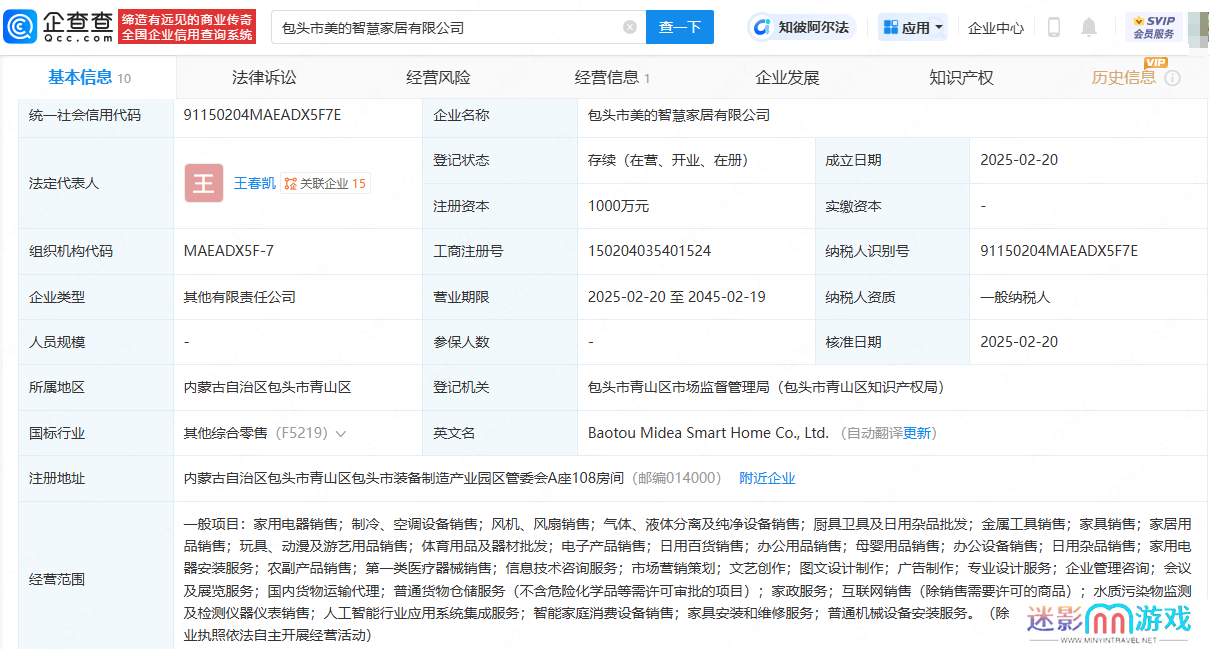Viewport: 1209px width, 649px height.
Task: Expand the 应用 dropdown menu
Action: [x=913, y=27]
